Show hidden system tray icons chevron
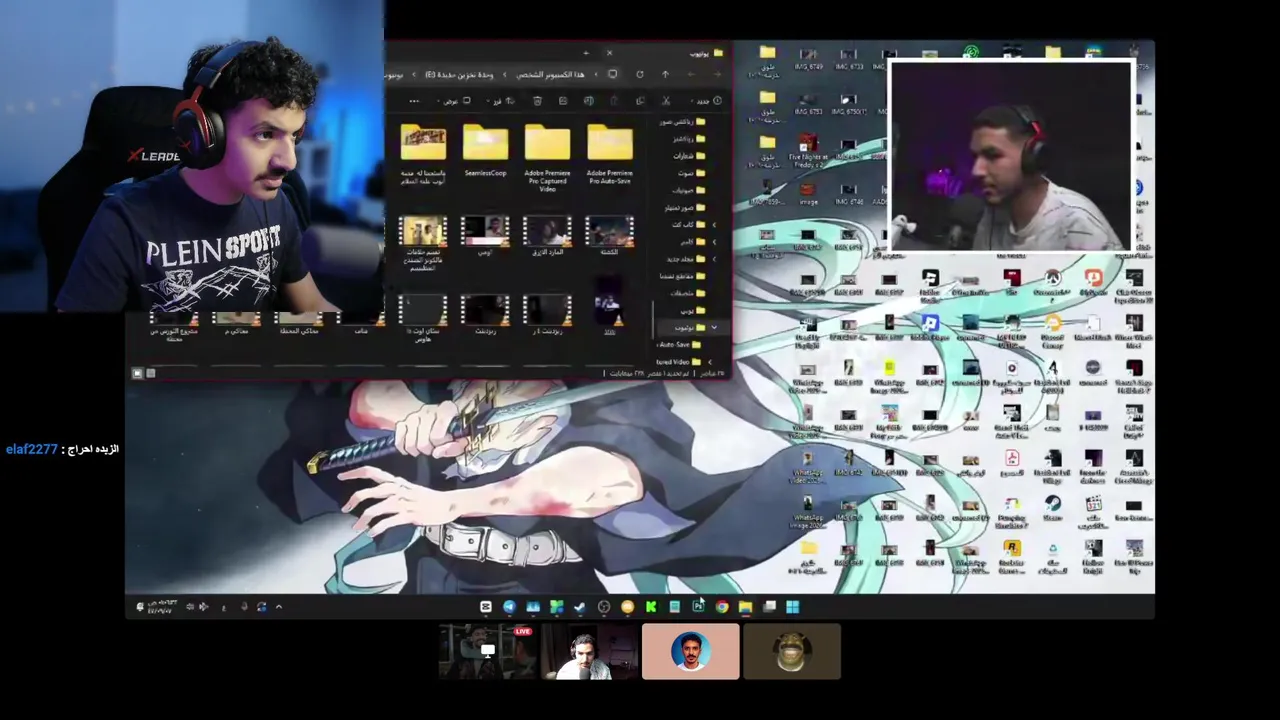The width and height of the screenshot is (1280, 720). tap(278, 607)
